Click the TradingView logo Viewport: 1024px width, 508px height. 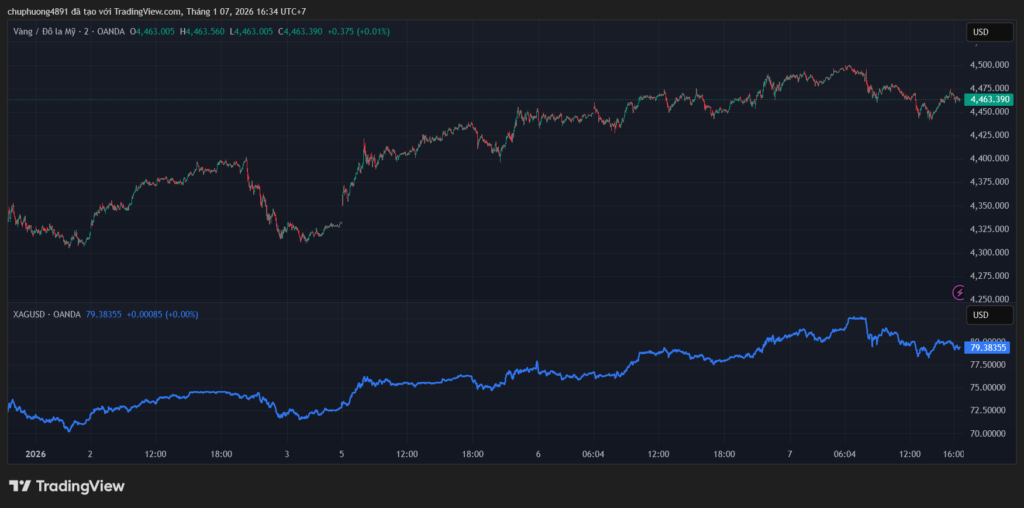click(x=67, y=486)
